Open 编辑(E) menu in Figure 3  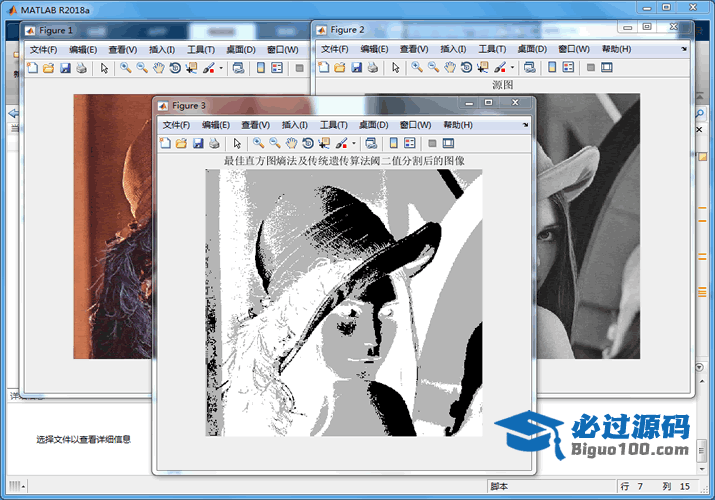click(215, 125)
